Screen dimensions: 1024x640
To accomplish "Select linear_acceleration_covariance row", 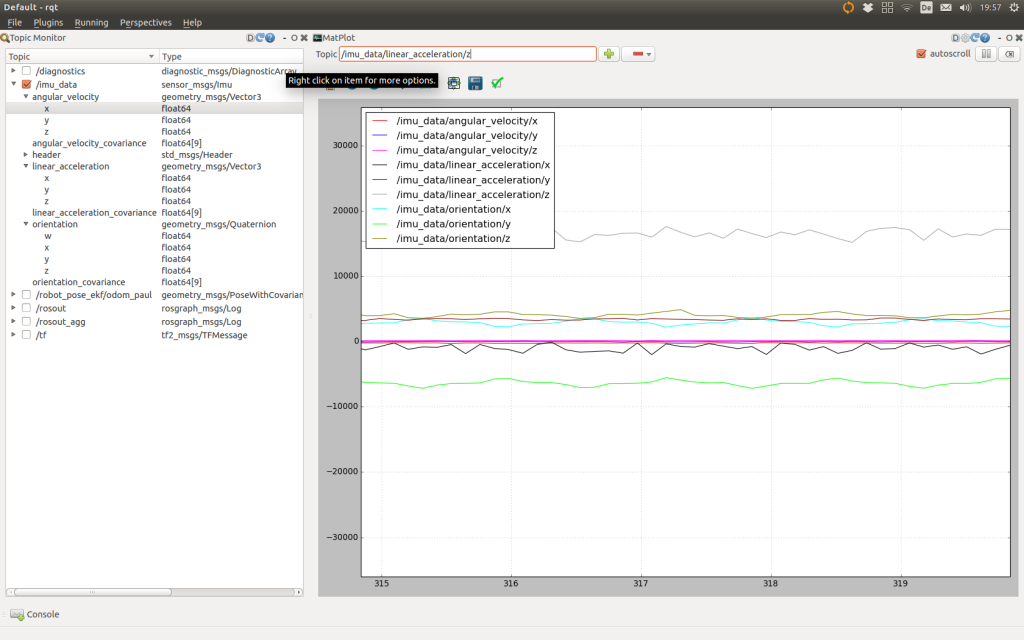I will pyautogui.click(x=95, y=212).
